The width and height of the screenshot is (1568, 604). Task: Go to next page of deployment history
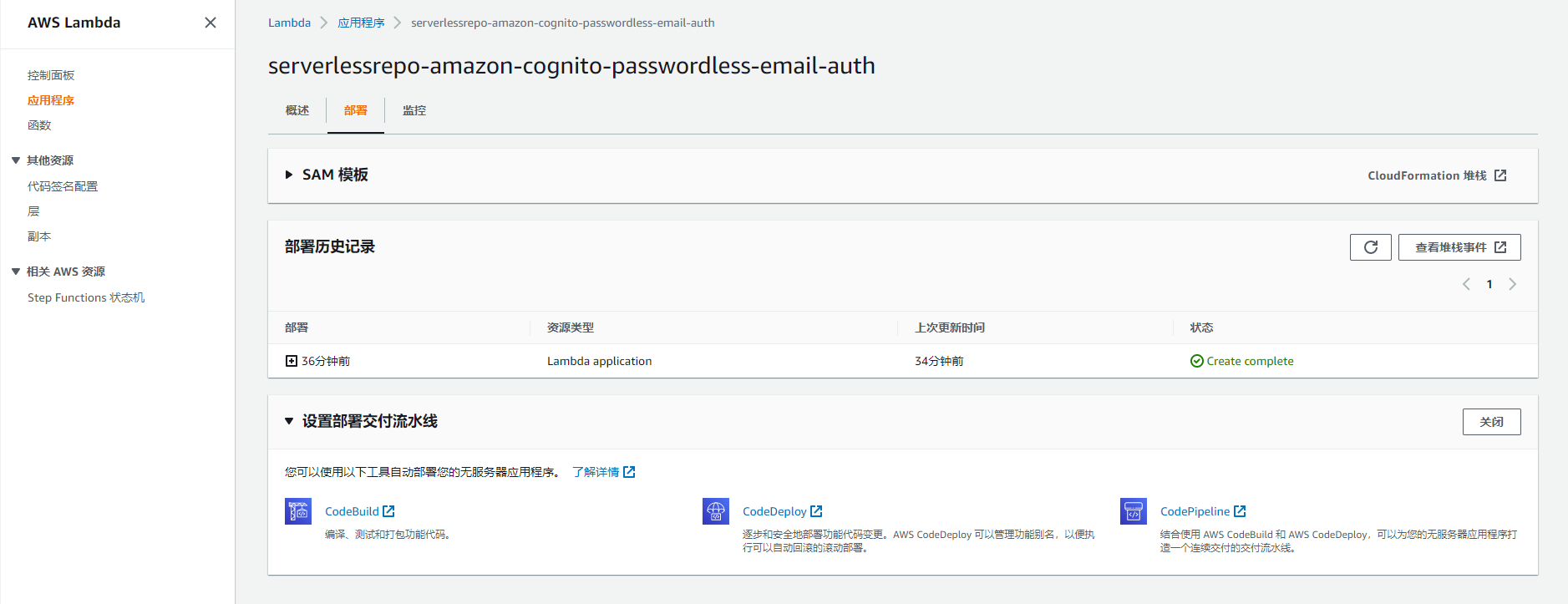pyautogui.click(x=1512, y=284)
